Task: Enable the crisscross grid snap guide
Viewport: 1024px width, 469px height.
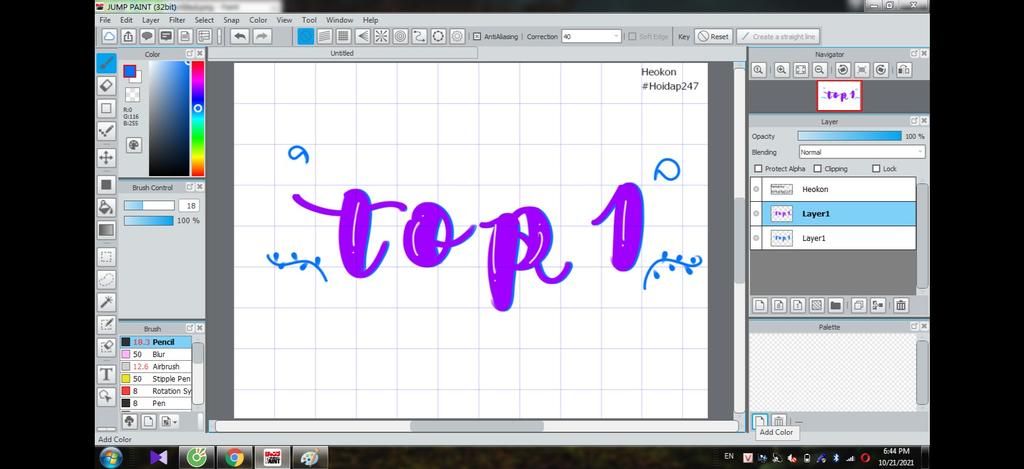Action: pyautogui.click(x=344, y=37)
